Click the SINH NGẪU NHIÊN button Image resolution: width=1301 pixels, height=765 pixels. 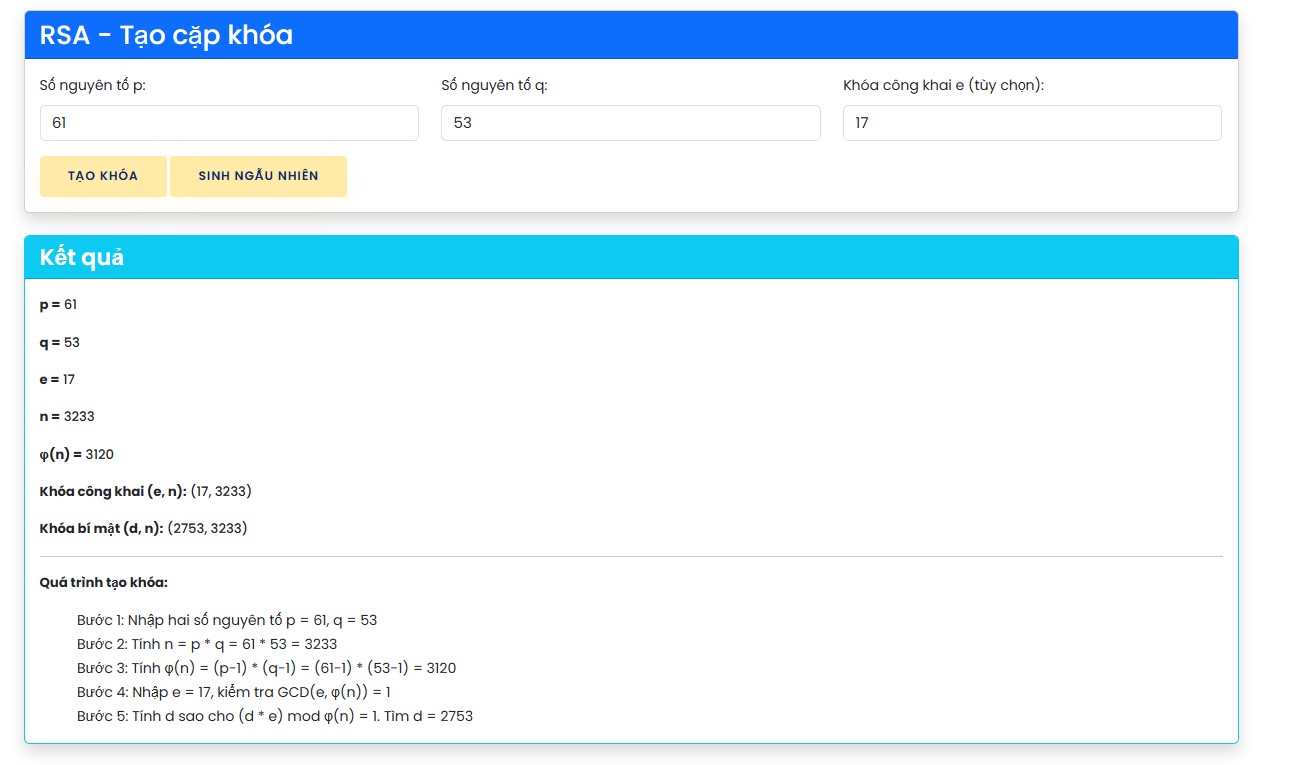(x=258, y=176)
